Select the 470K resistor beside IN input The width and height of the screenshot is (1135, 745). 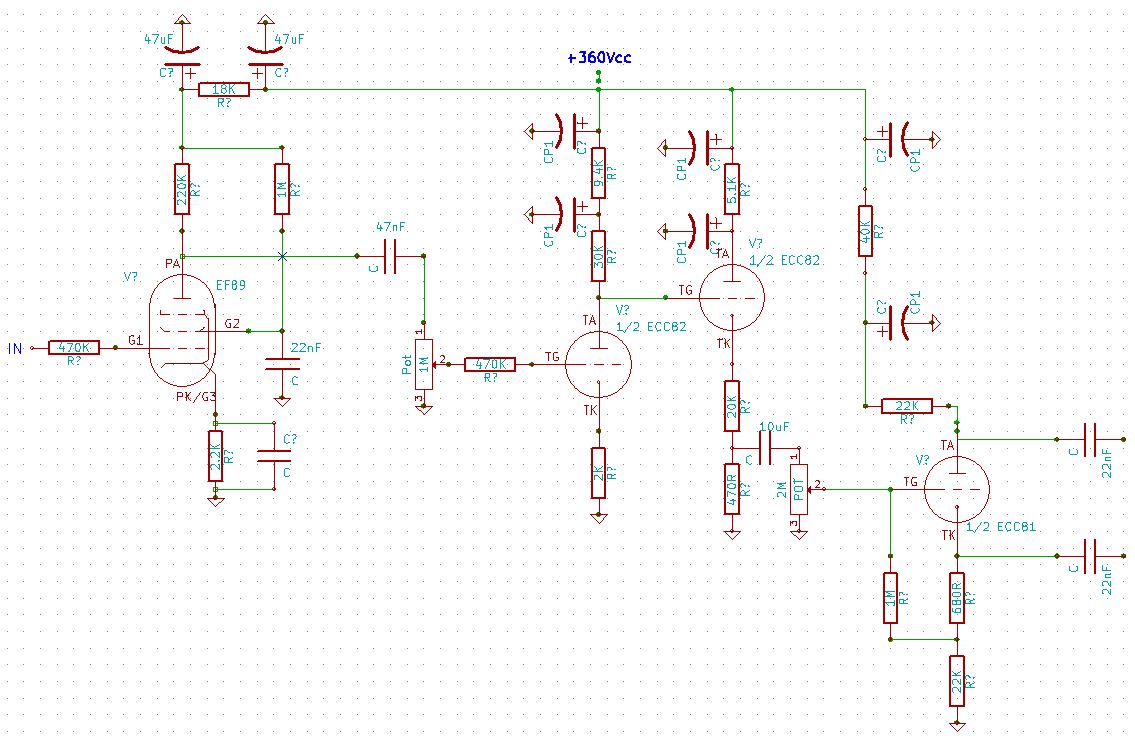point(75,347)
